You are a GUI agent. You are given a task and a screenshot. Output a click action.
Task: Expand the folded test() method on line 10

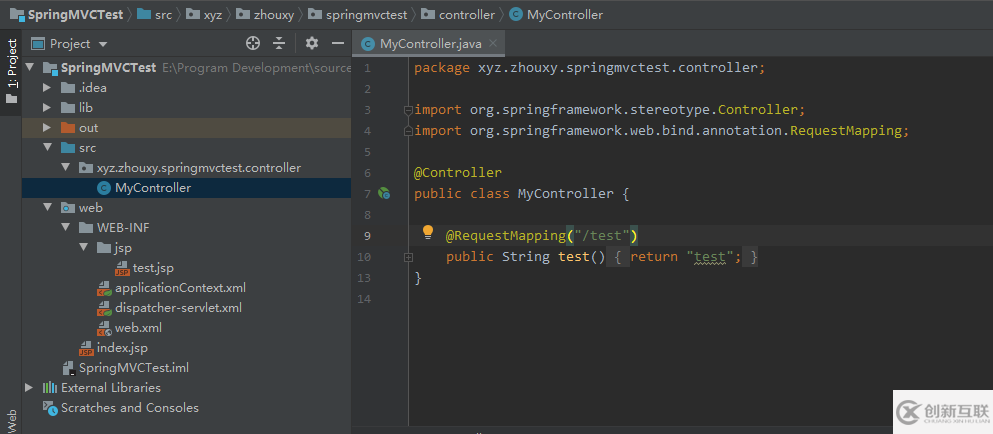(408, 257)
